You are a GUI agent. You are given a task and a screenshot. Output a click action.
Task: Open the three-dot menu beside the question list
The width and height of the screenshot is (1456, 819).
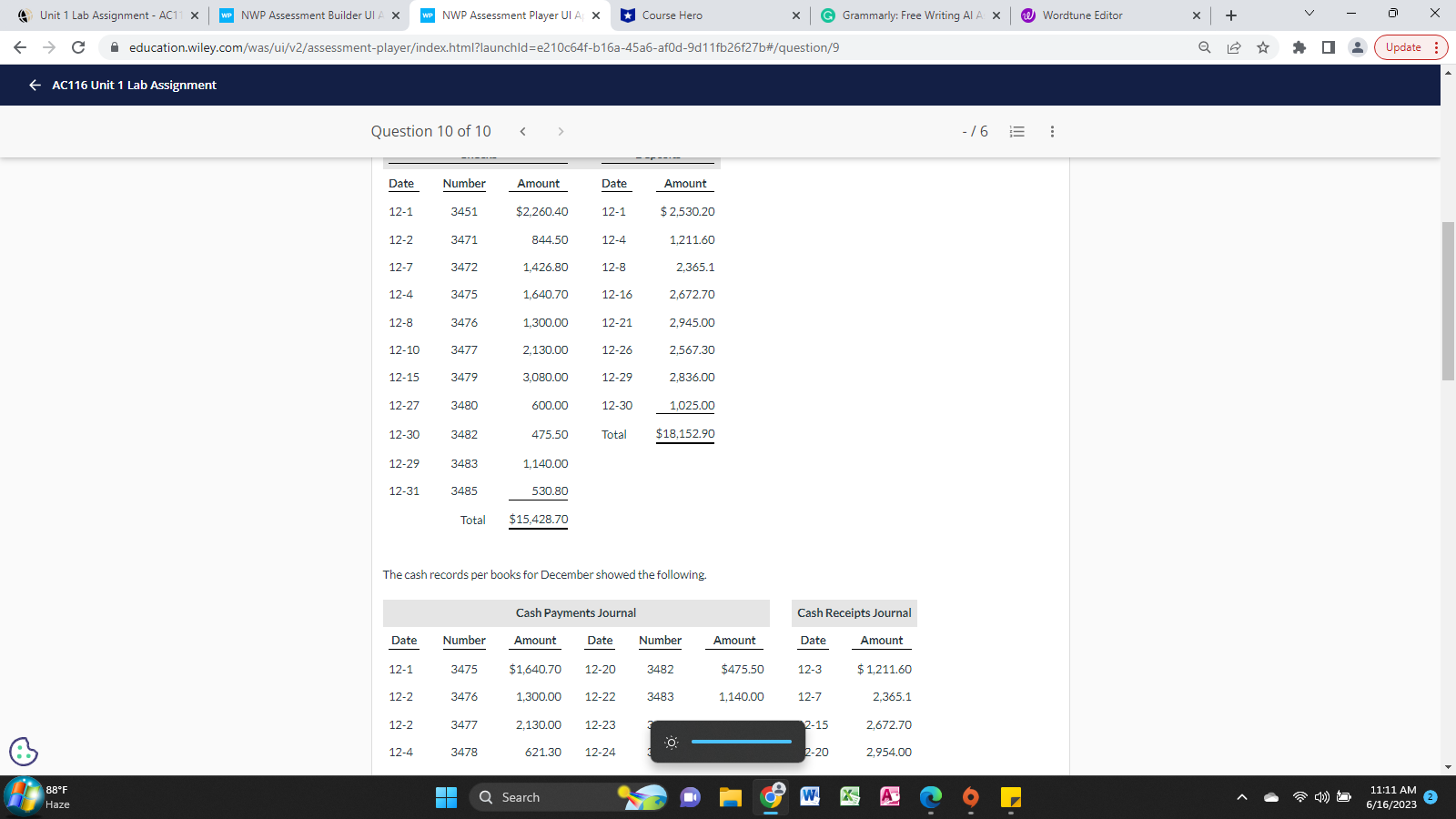point(1052,131)
